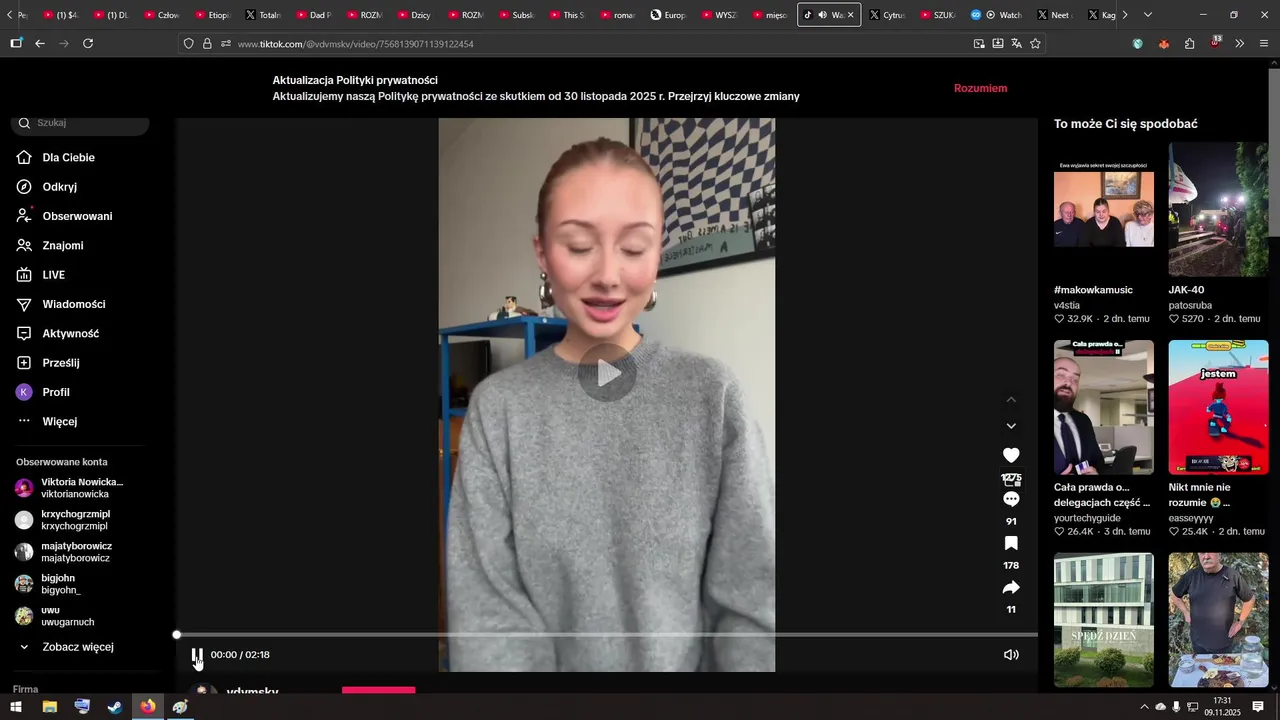Open author patosruba under JAK-40
The image size is (1280, 720).
point(1190,305)
